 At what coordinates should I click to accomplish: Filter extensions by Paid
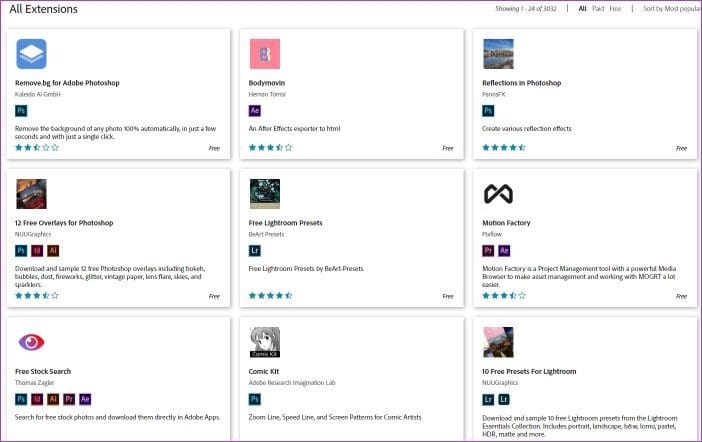point(598,9)
